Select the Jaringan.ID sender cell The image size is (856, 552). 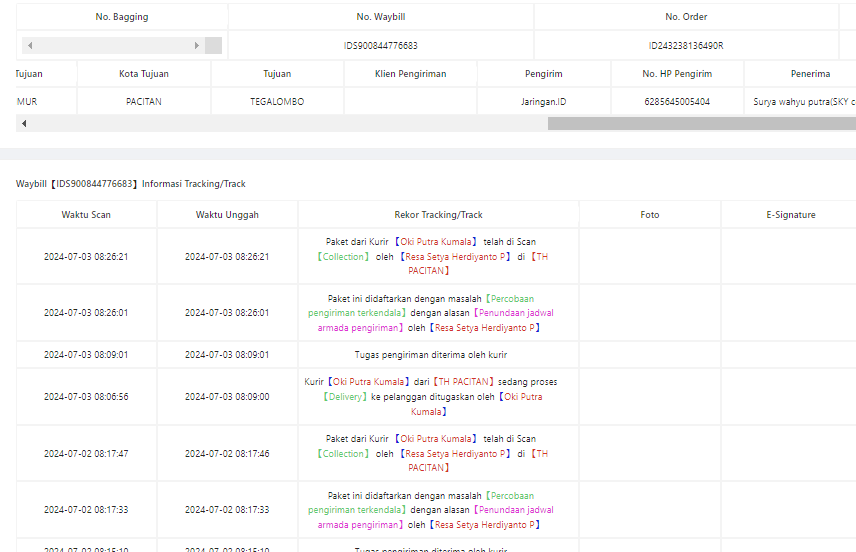(x=544, y=102)
